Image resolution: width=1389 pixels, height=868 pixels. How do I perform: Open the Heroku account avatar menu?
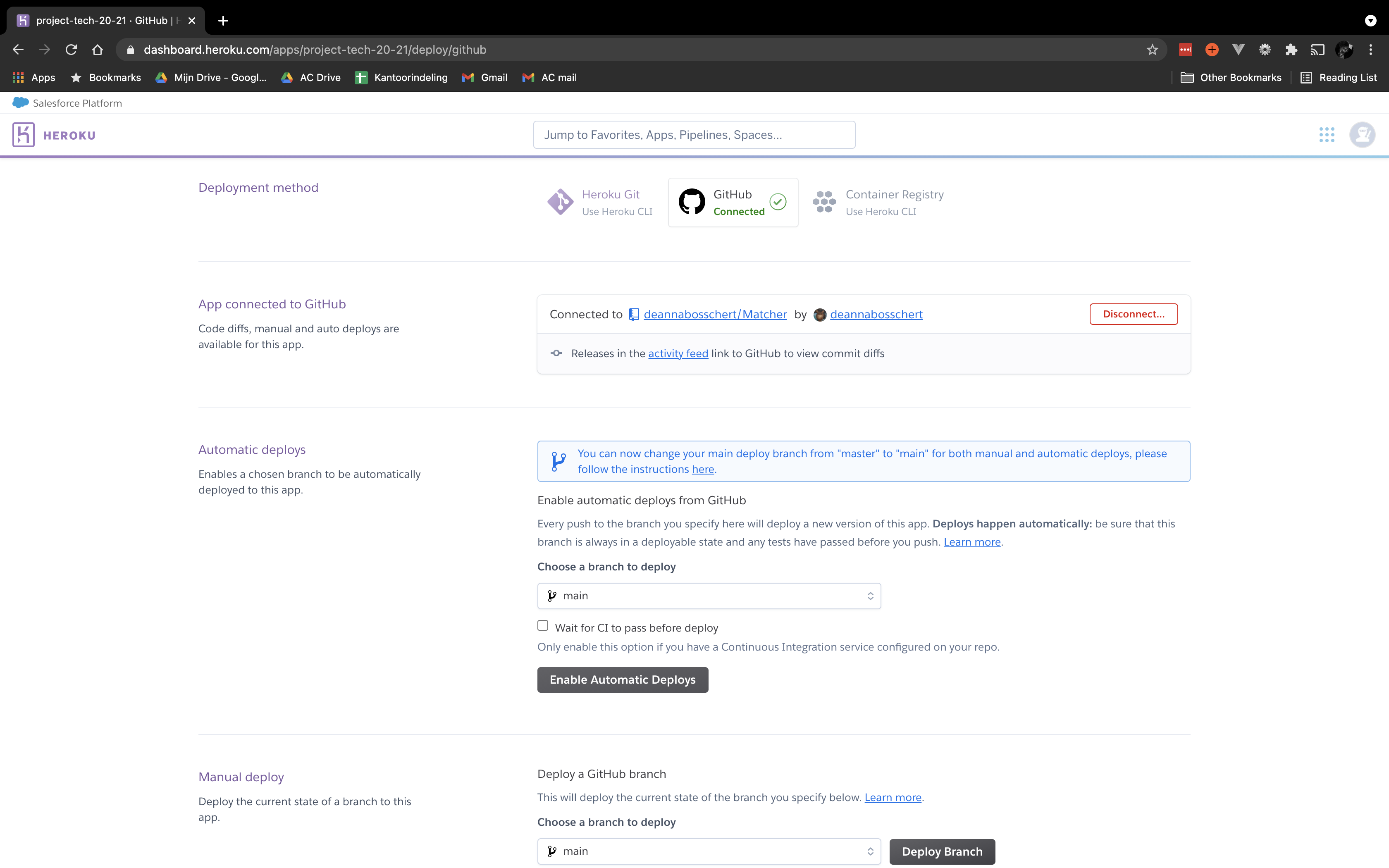[1362, 134]
